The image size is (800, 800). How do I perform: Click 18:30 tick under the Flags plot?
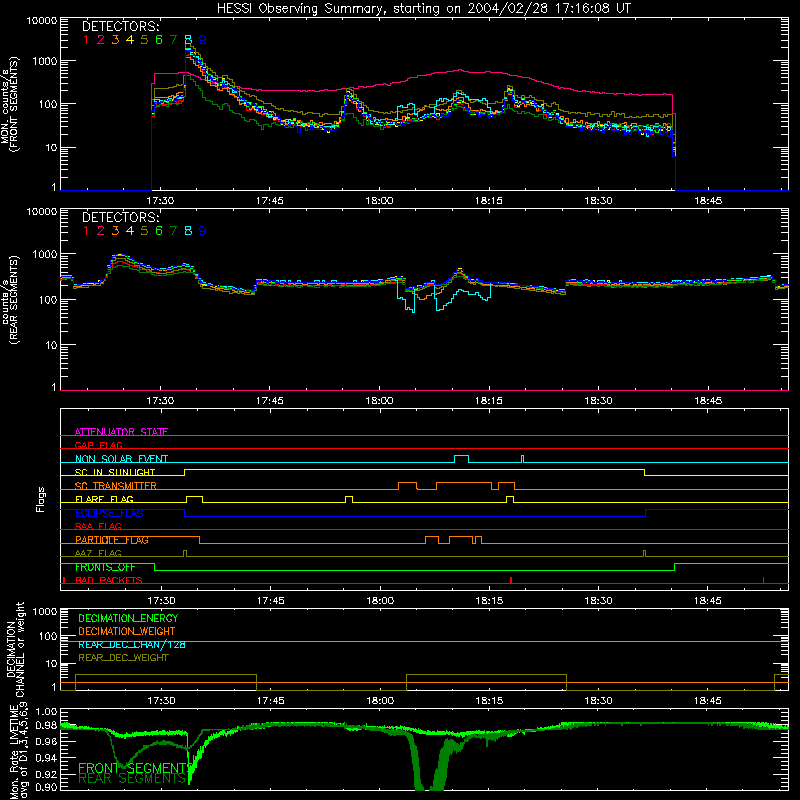click(598, 601)
